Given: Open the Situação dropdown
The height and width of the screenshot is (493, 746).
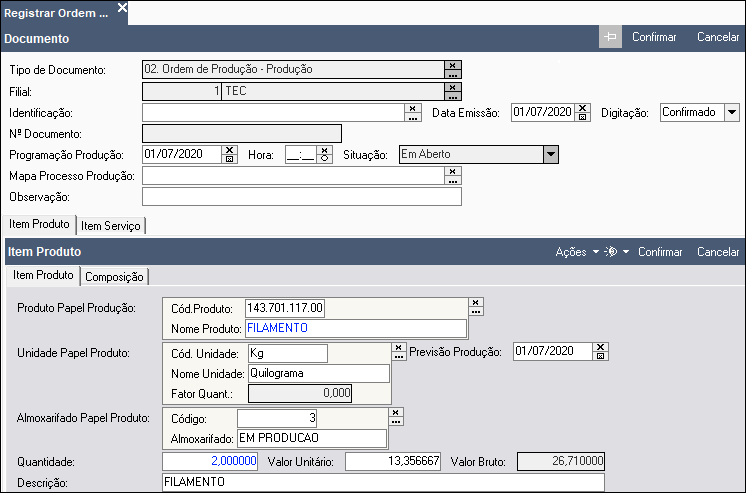Looking at the screenshot, I should (x=550, y=154).
